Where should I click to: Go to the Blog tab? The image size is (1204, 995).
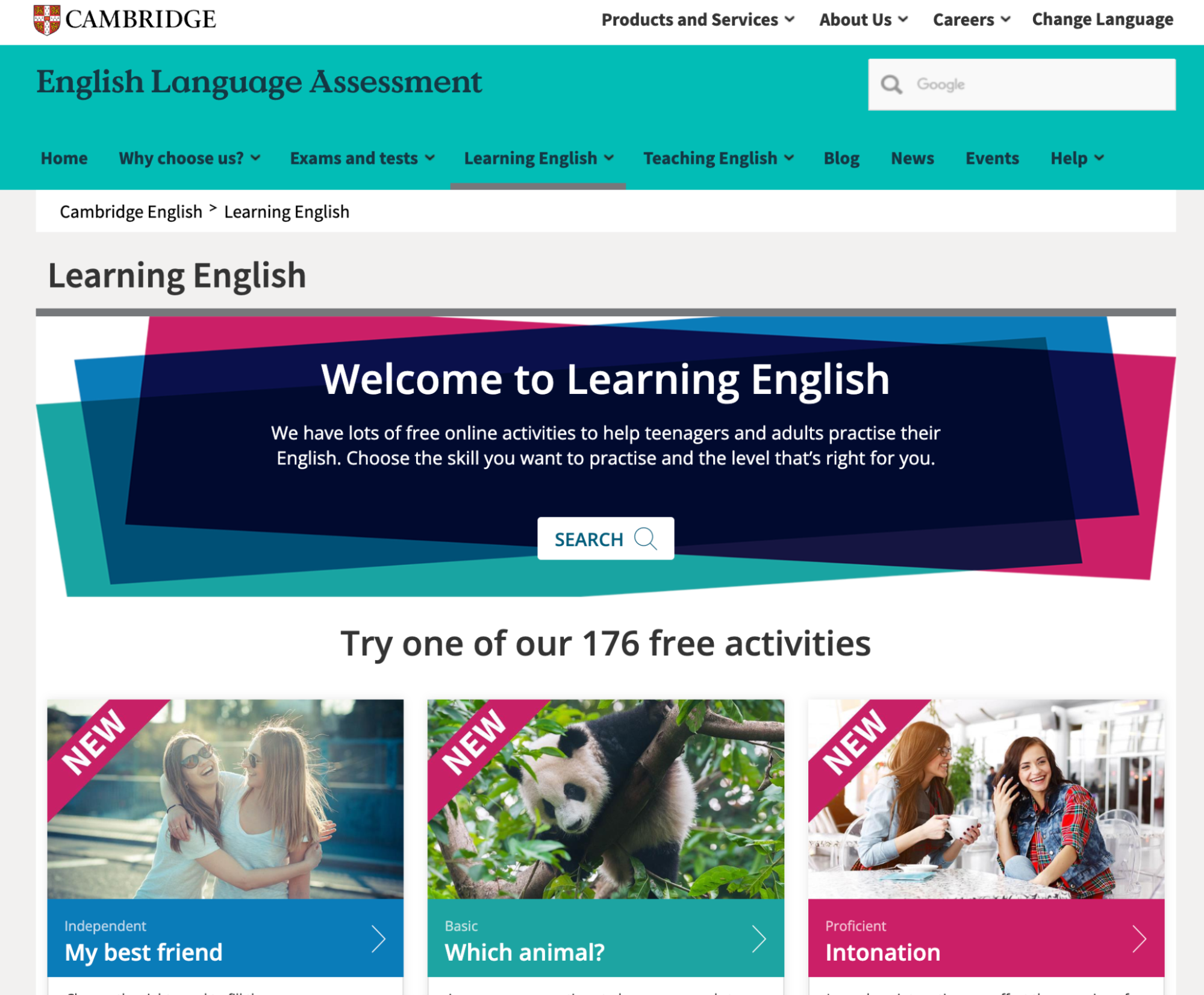tap(841, 158)
